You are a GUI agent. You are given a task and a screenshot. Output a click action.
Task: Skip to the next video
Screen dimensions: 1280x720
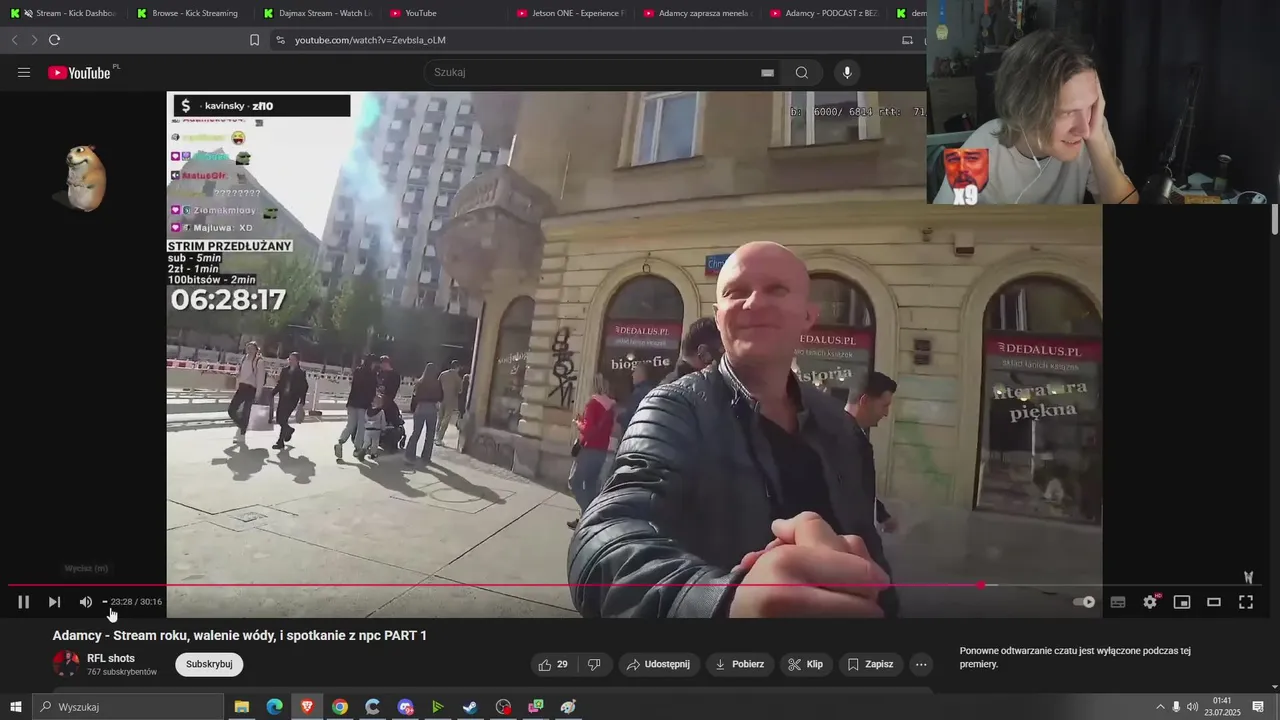point(54,602)
